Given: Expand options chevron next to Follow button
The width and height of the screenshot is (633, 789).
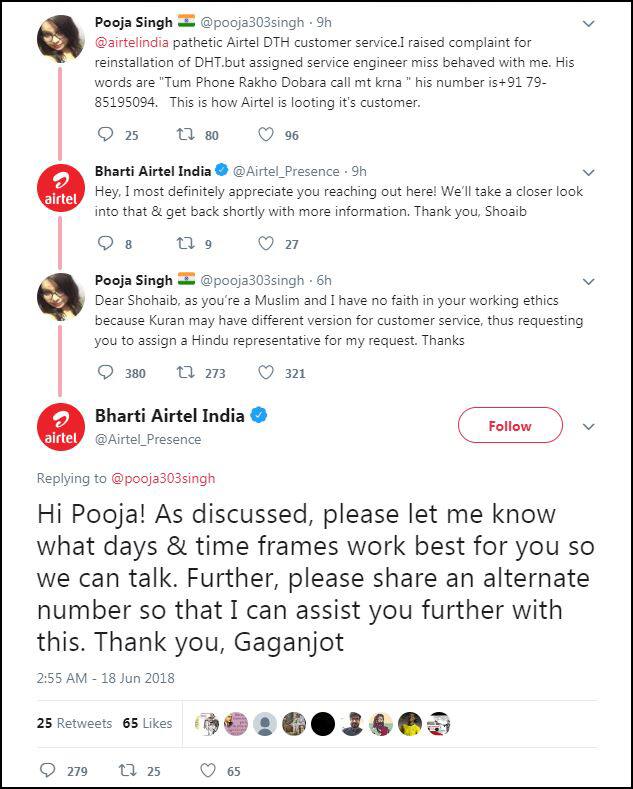Looking at the screenshot, I should pyautogui.click(x=589, y=427).
